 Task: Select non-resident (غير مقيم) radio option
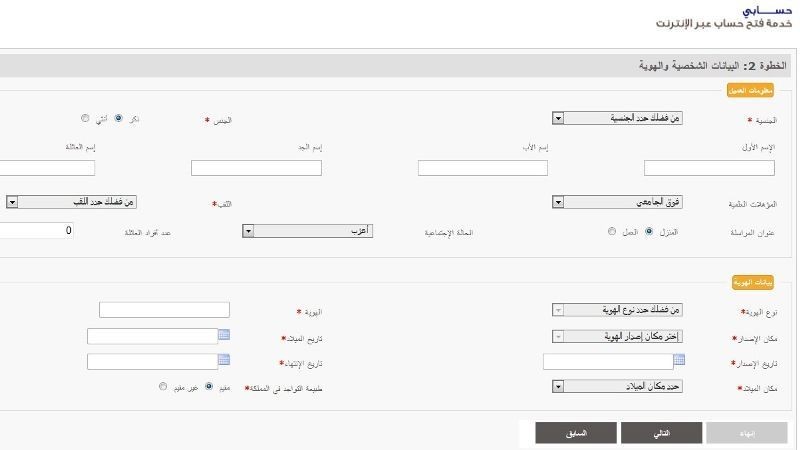pos(163,386)
